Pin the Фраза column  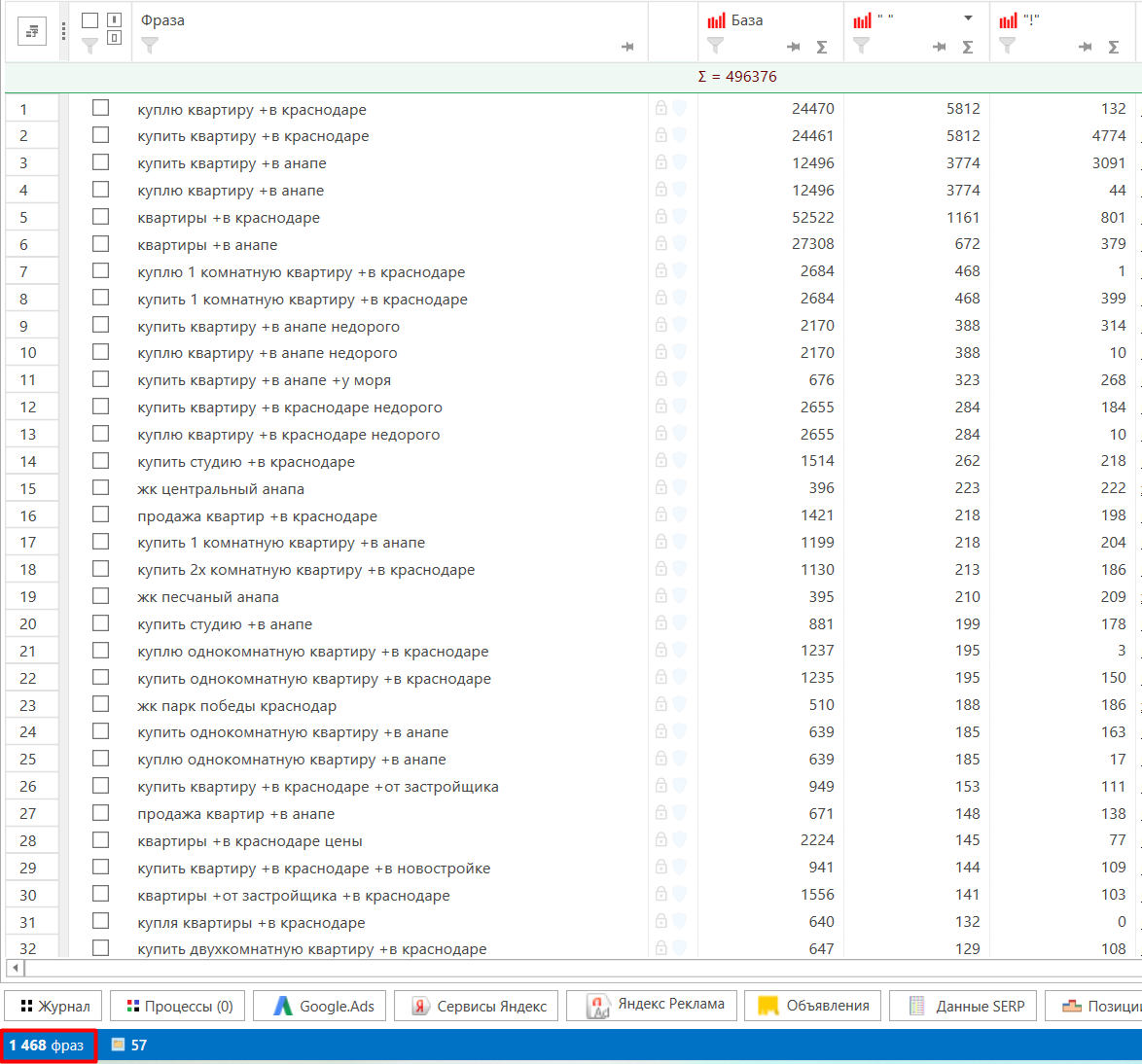coord(627,47)
